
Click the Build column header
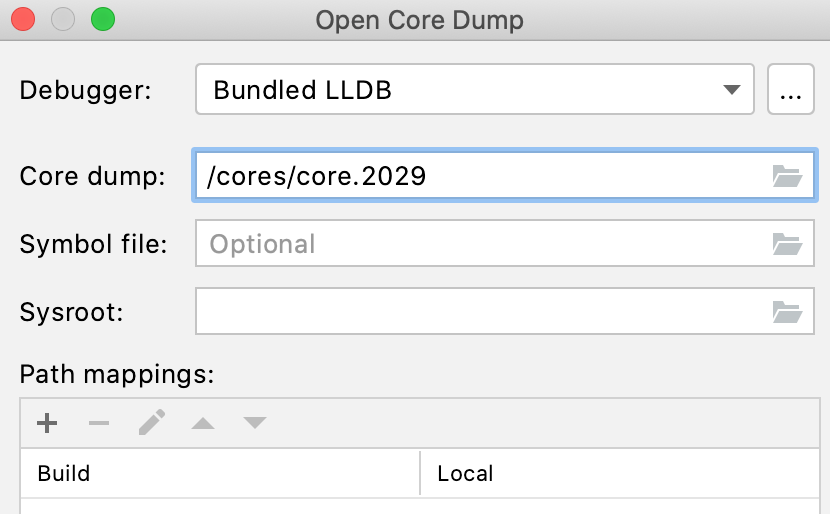(x=220, y=473)
